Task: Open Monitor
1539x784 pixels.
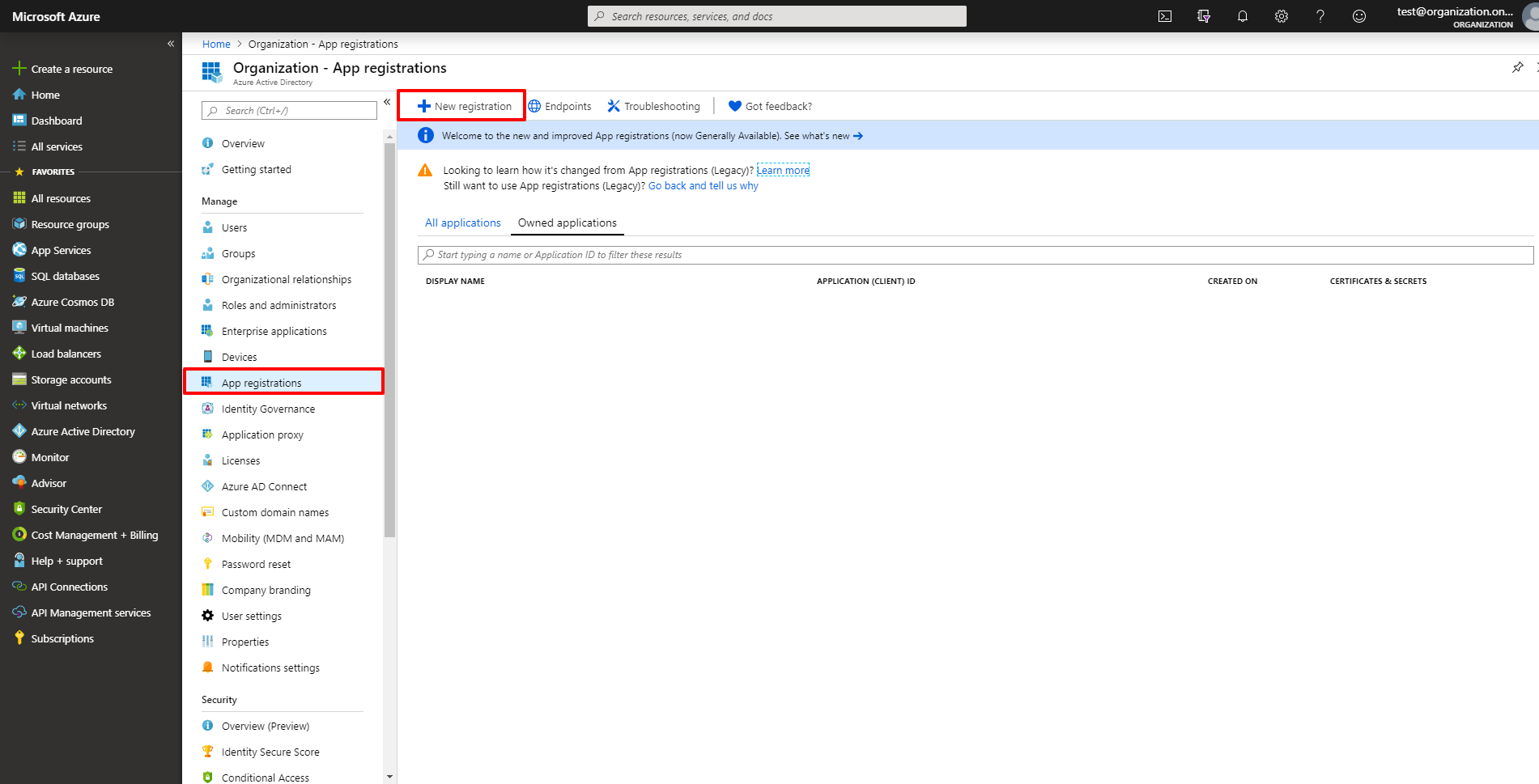Action: tap(41, 457)
